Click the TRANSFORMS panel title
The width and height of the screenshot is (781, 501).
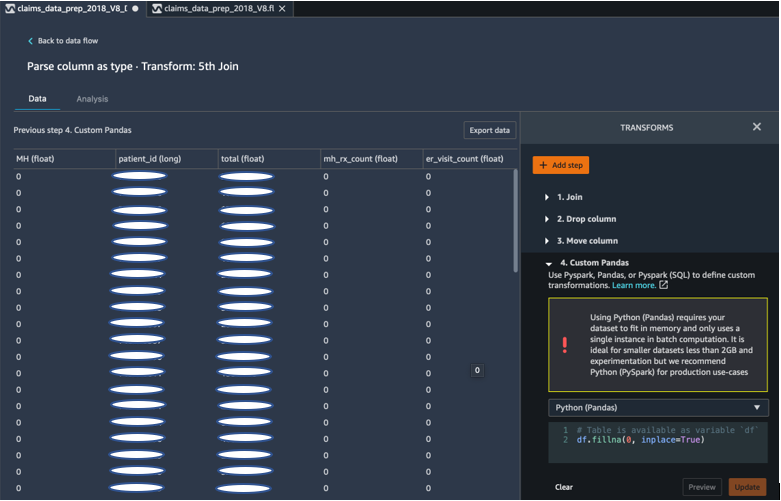[647, 128]
